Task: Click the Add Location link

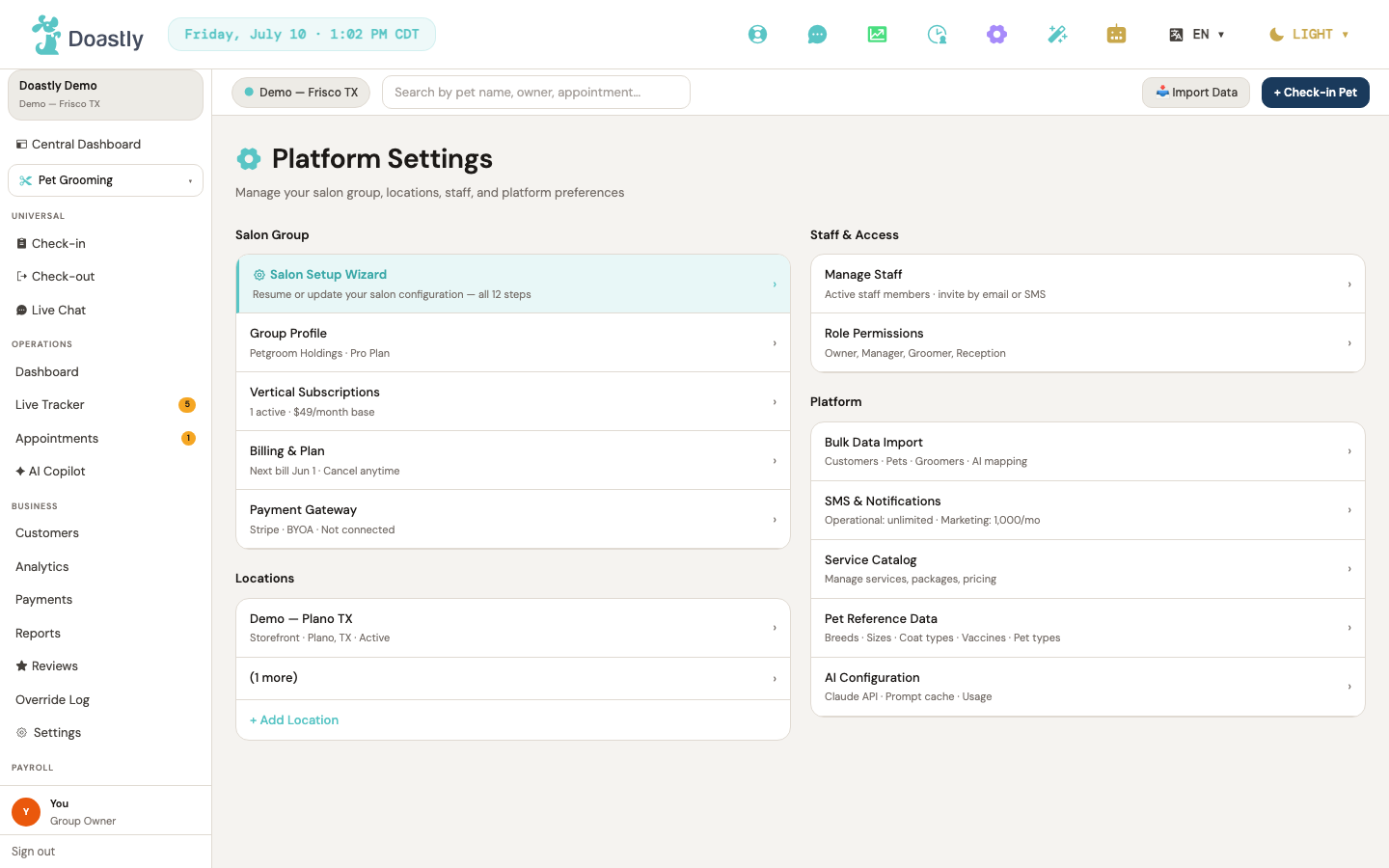Action: click(x=294, y=720)
